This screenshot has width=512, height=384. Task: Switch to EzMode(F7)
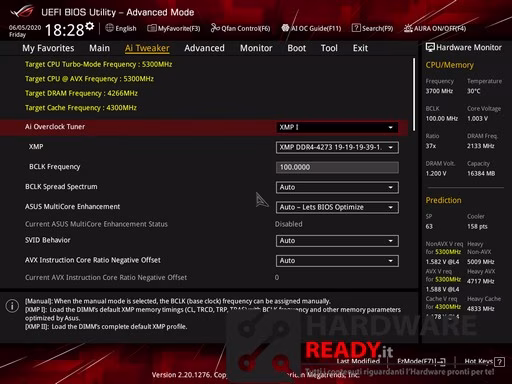421,361
